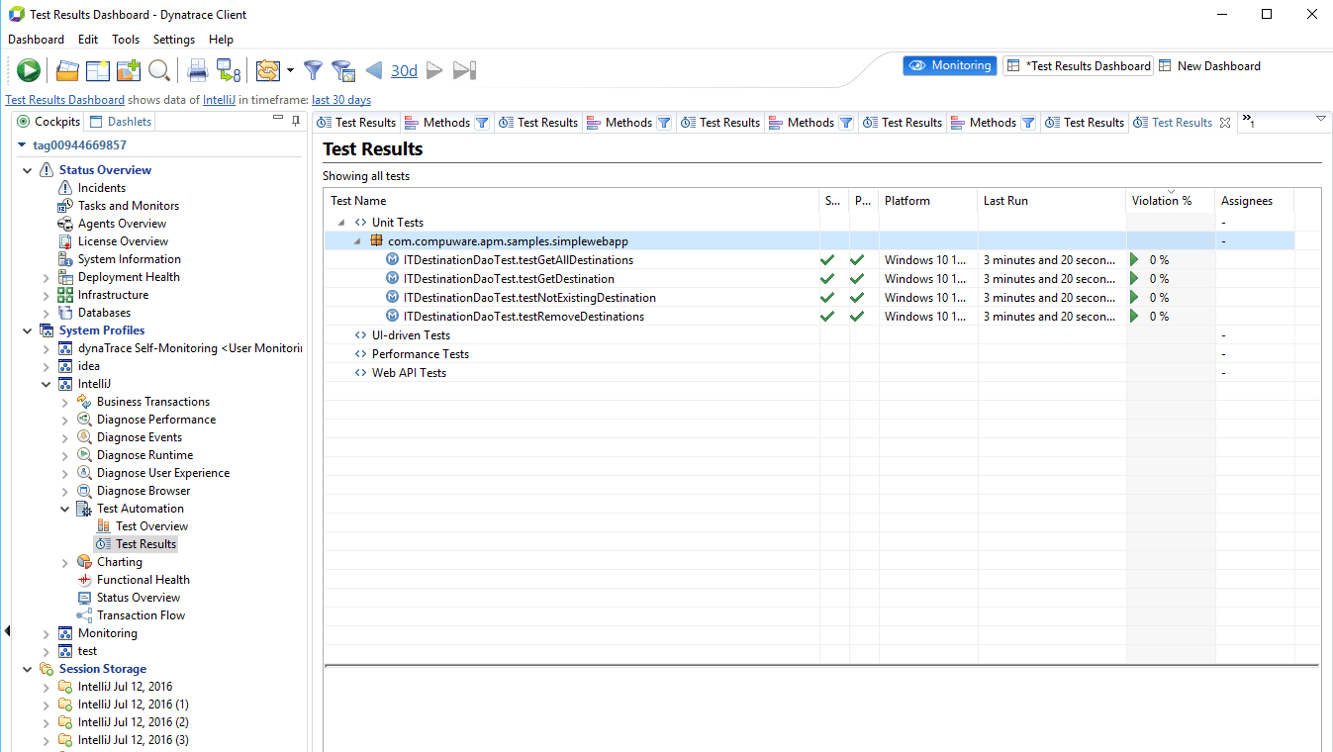Collapse the tag00944669857 server node
1333x752 pixels.
click(x=22, y=145)
